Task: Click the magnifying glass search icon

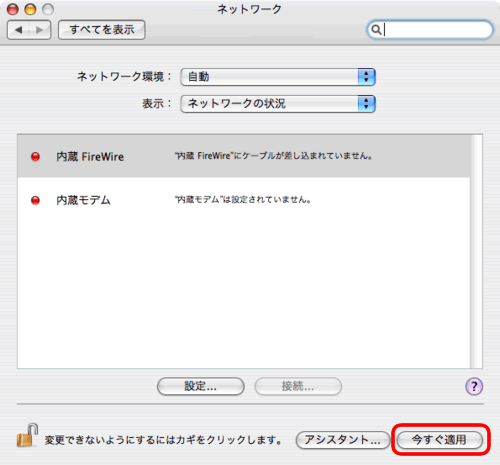Action: click(376, 30)
